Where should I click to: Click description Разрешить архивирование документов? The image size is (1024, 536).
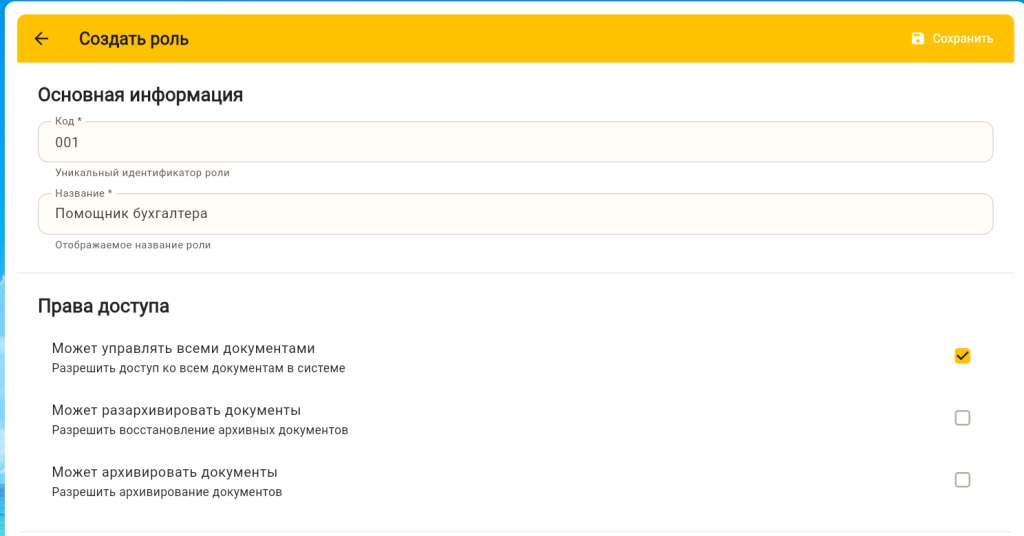pos(167,492)
